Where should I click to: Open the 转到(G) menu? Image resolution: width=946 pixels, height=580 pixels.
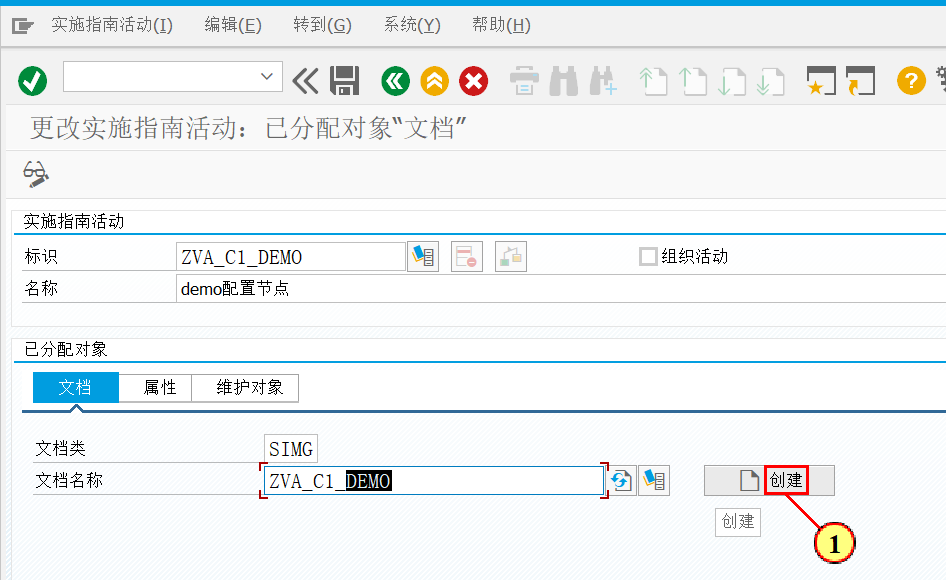322,25
